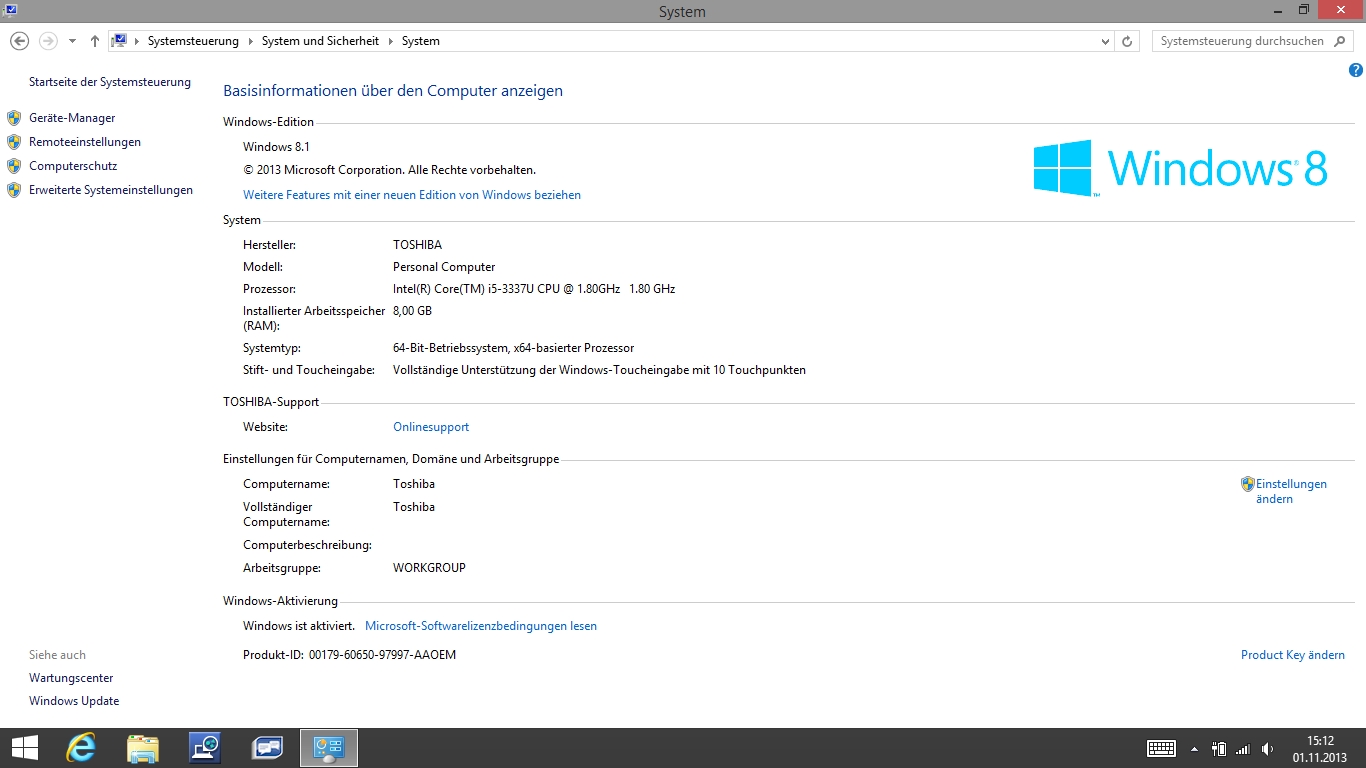This screenshot has width=1366, height=768.
Task: Open the TOSHIBA Onlinesupport link
Action: coord(431,427)
